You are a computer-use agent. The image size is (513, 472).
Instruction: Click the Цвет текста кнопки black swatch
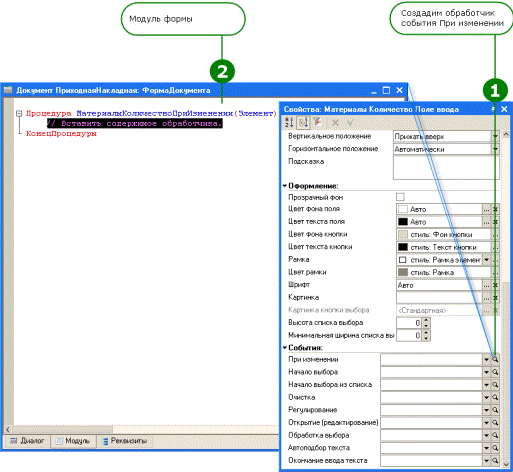point(403,247)
